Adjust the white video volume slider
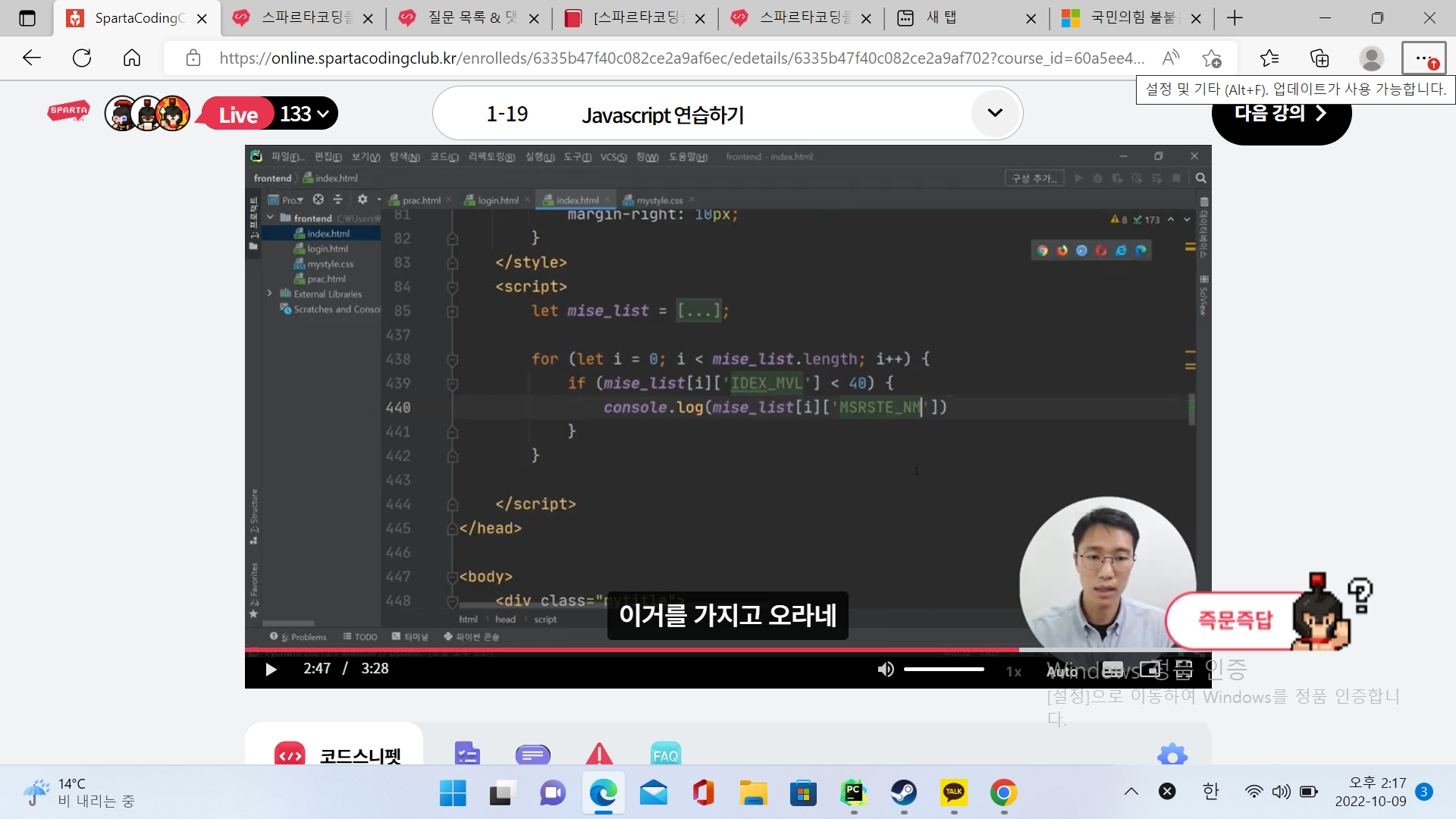 [x=943, y=669]
